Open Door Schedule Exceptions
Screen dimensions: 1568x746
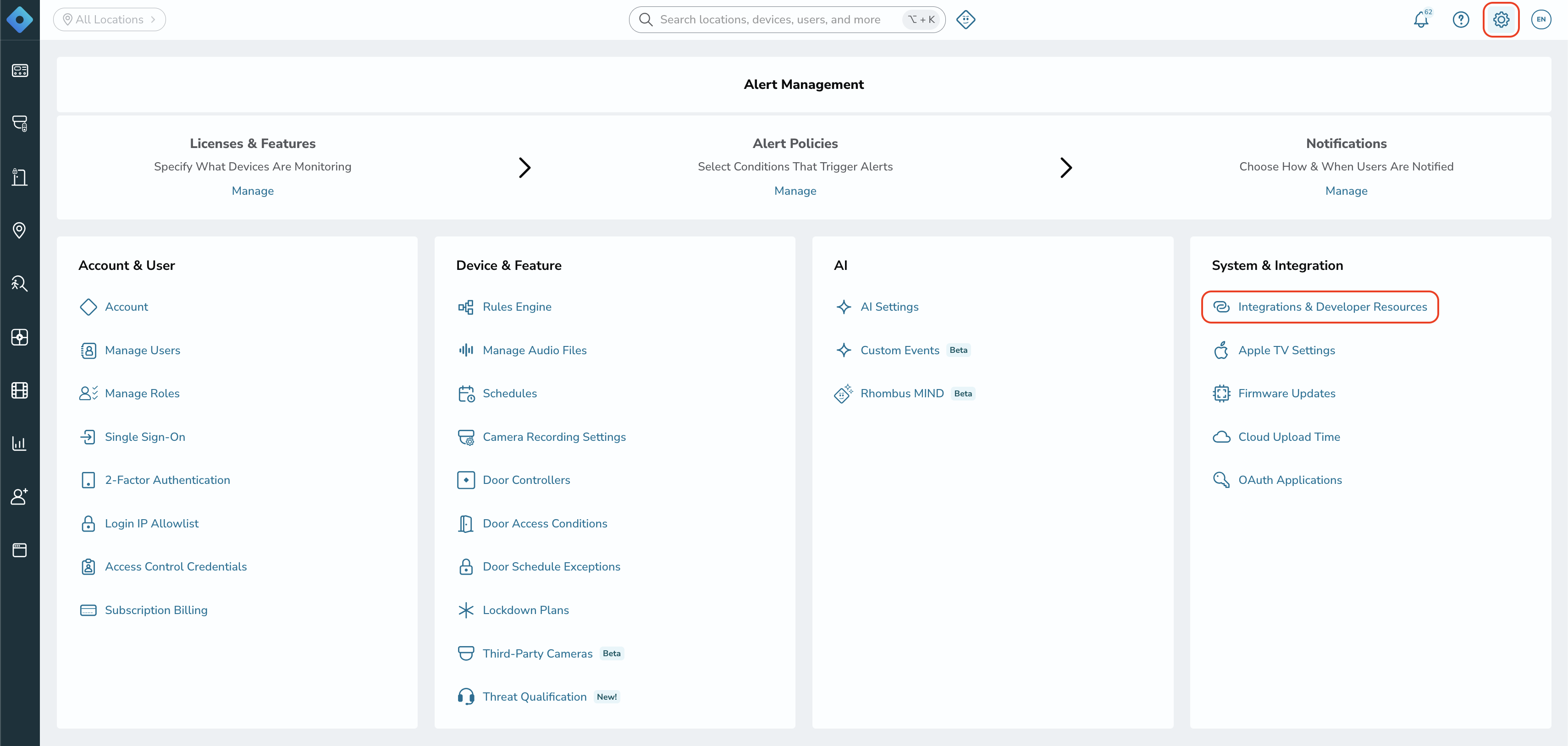(552, 566)
